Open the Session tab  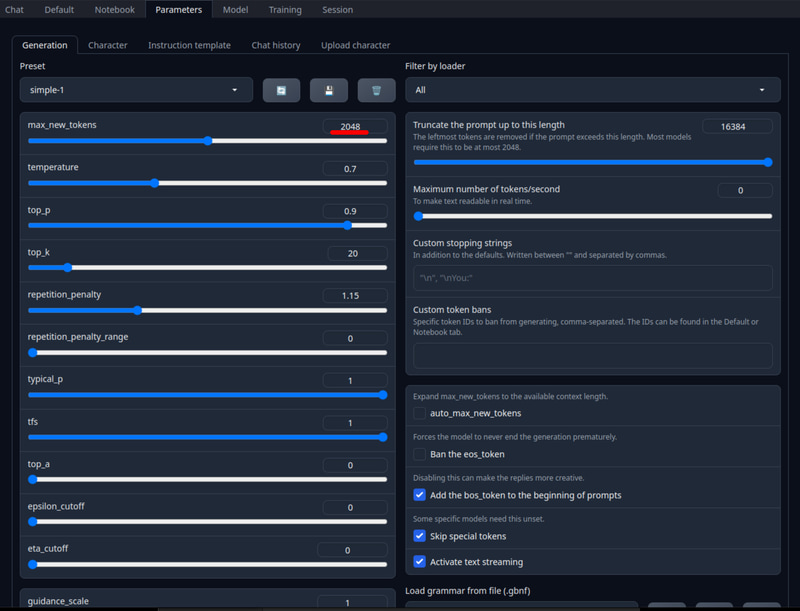coord(337,10)
